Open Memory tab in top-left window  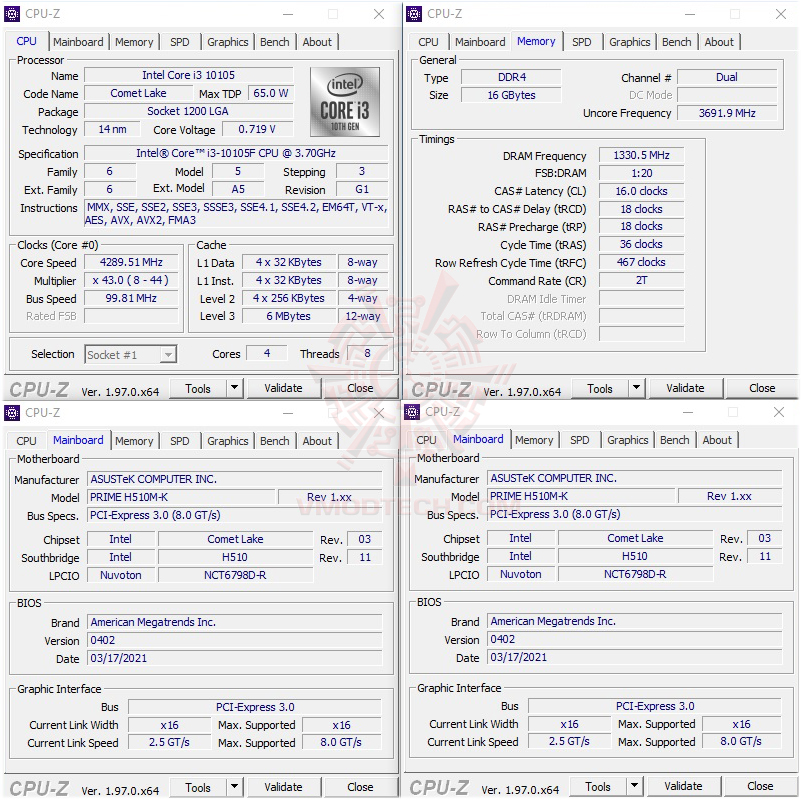[x=134, y=42]
